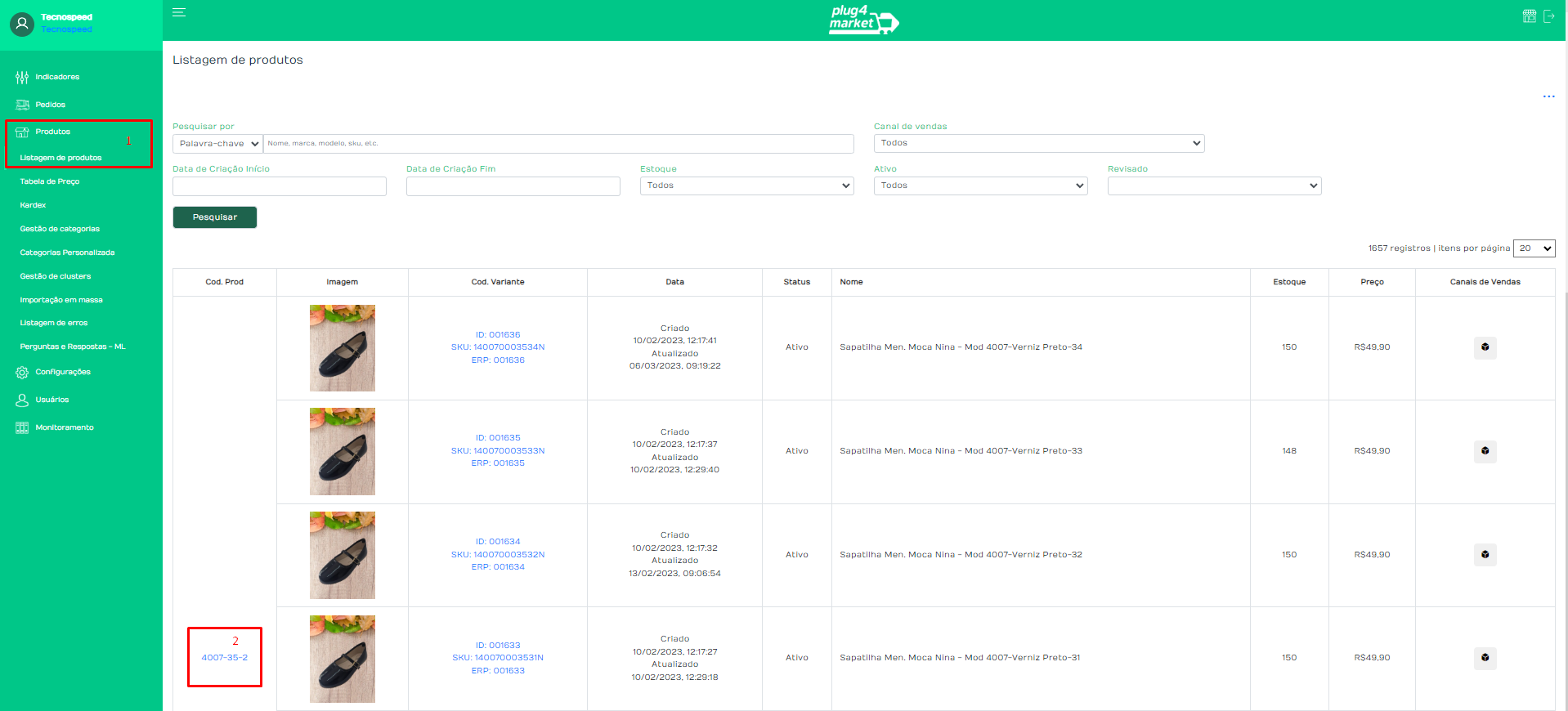Open Tabela de Preço submenu
The image size is (1568, 711).
49,181
